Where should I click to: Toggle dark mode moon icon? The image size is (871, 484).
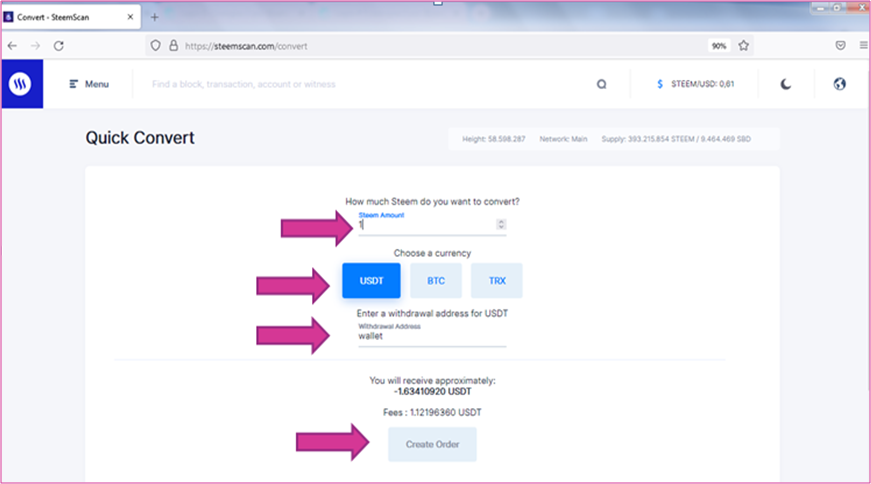(x=785, y=84)
